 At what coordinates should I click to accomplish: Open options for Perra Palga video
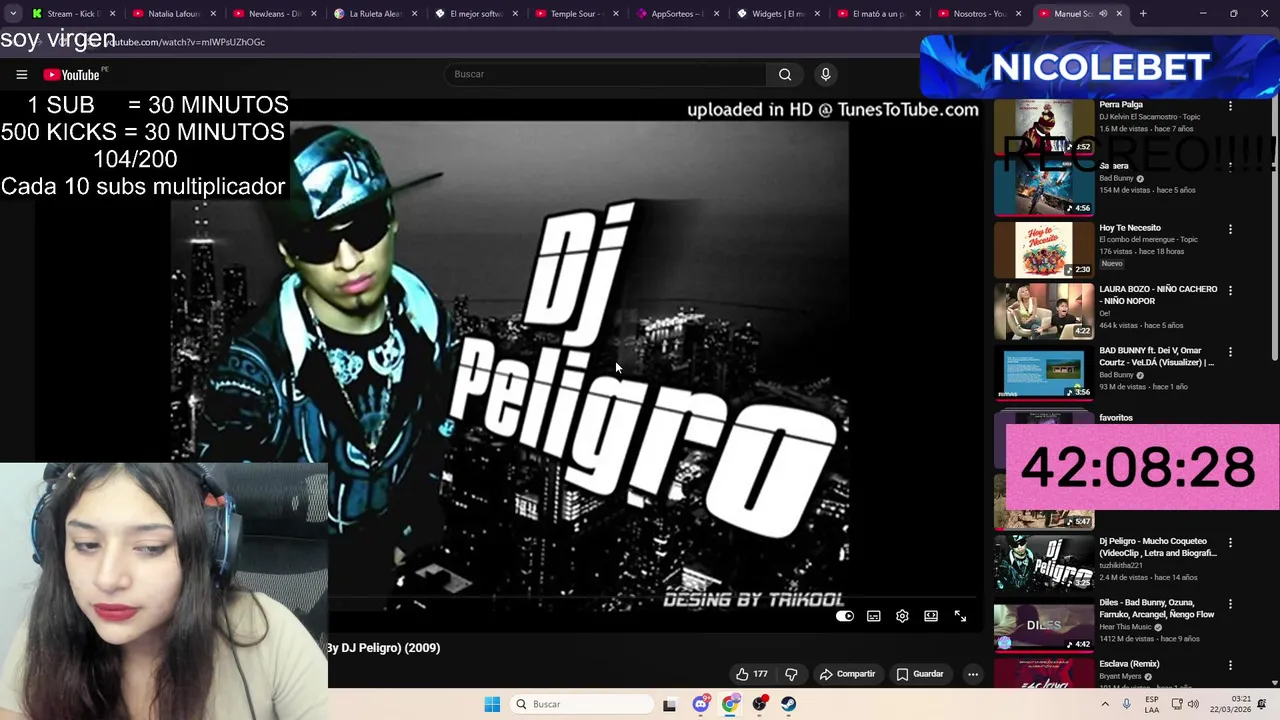[1230, 105]
